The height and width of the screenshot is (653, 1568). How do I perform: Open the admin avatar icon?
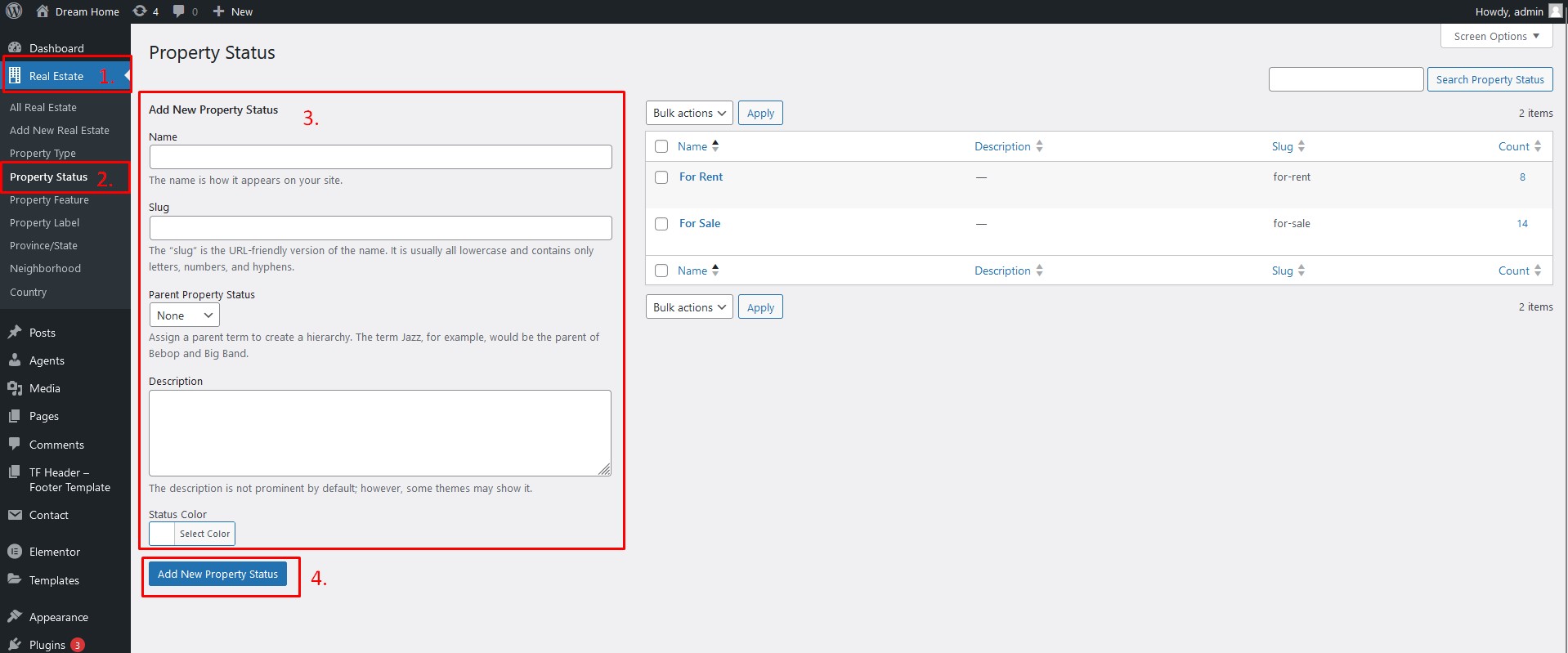coord(1555,11)
